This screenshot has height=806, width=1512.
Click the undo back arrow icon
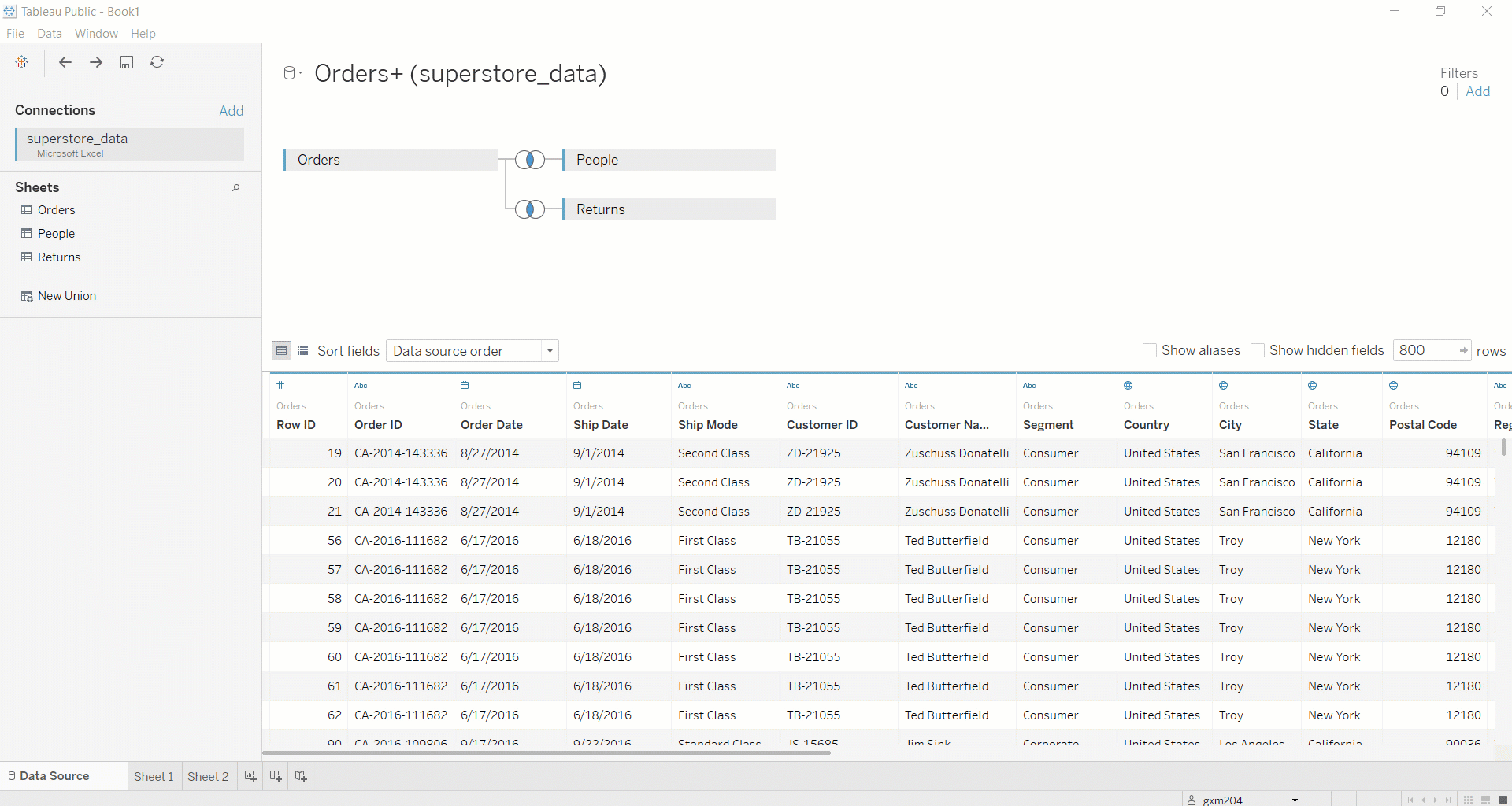point(65,62)
